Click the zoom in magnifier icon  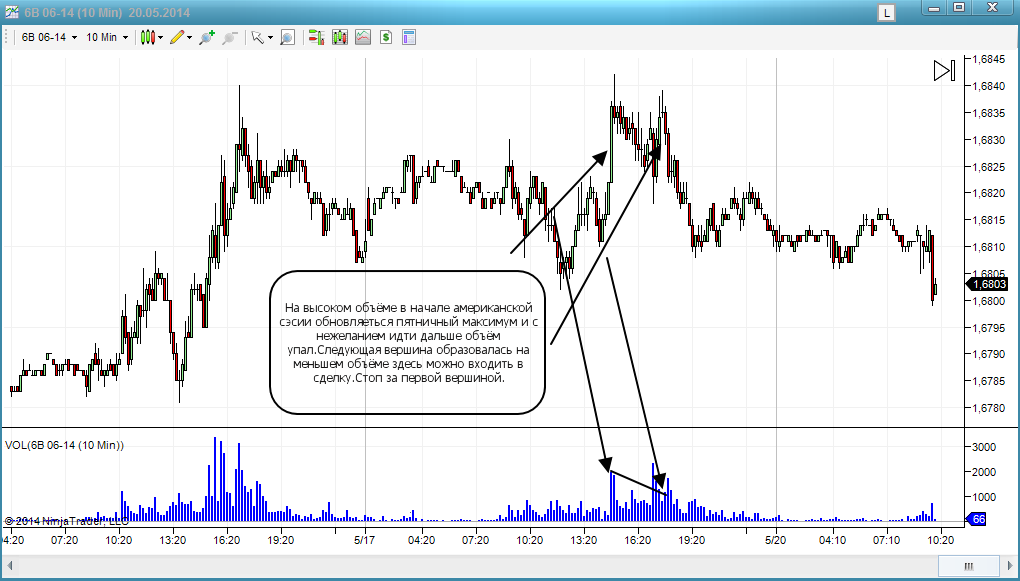(207, 37)
